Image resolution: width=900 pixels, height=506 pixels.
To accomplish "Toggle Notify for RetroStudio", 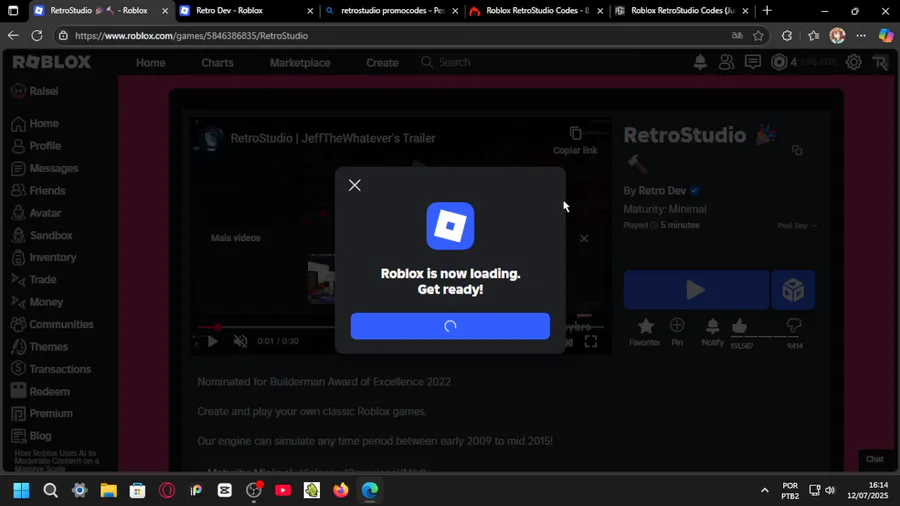I will (712, 332).
